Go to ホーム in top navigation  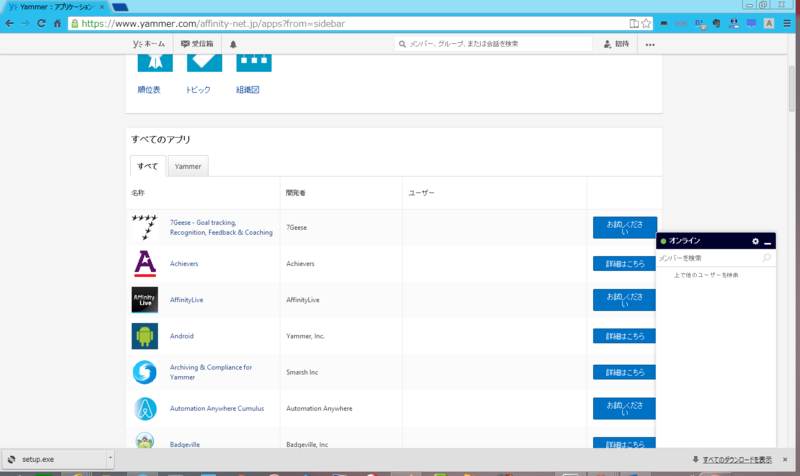click(x=149, y=44)
